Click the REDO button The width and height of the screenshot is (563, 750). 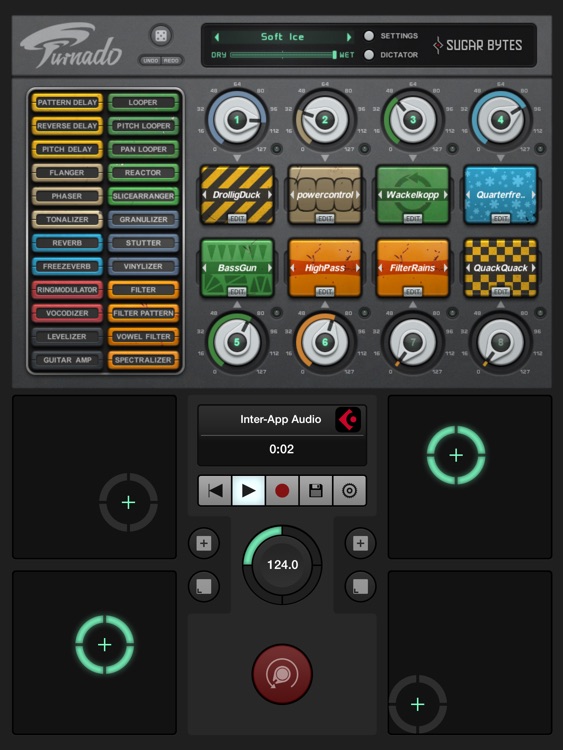tap(171, 61)
